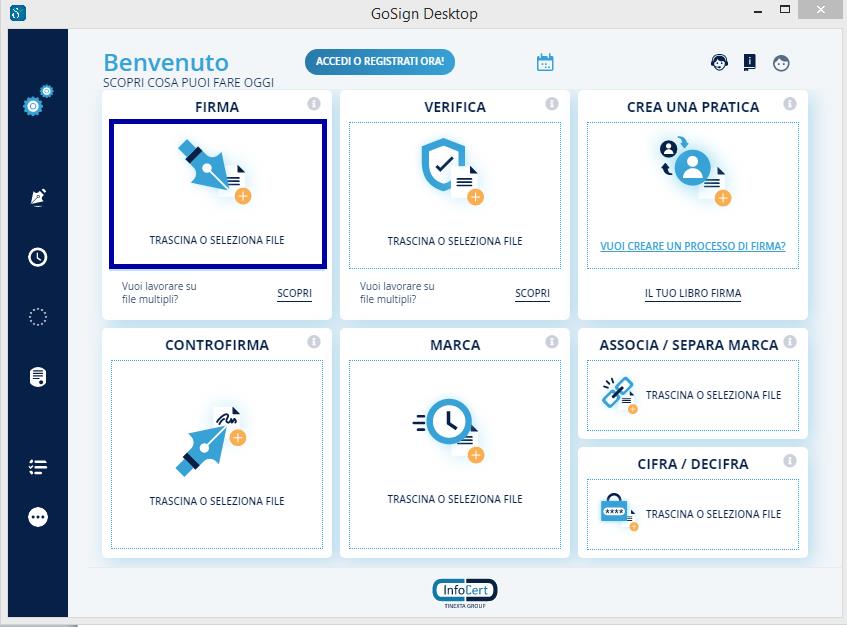Click the dotted circle icon in sidebar
This screenshot has height=627, width=847.
click(x=38, y=317)
